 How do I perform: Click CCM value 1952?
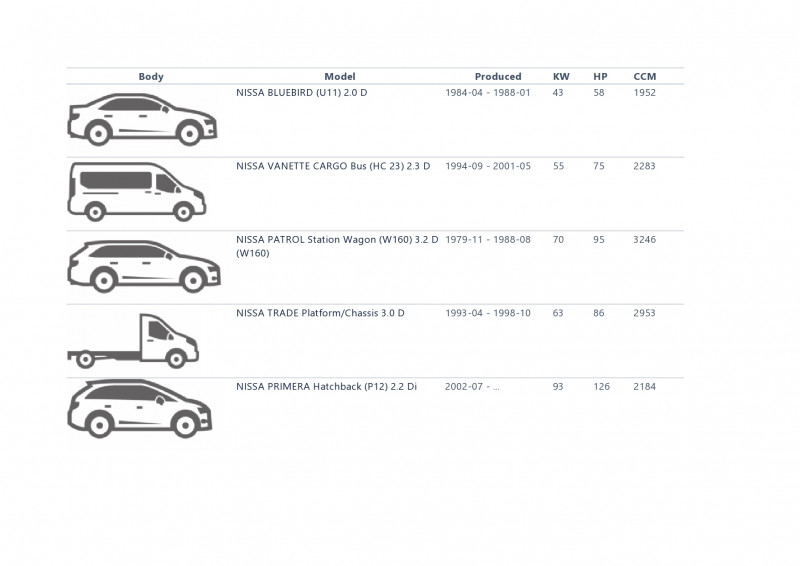(x=644, y=93)
